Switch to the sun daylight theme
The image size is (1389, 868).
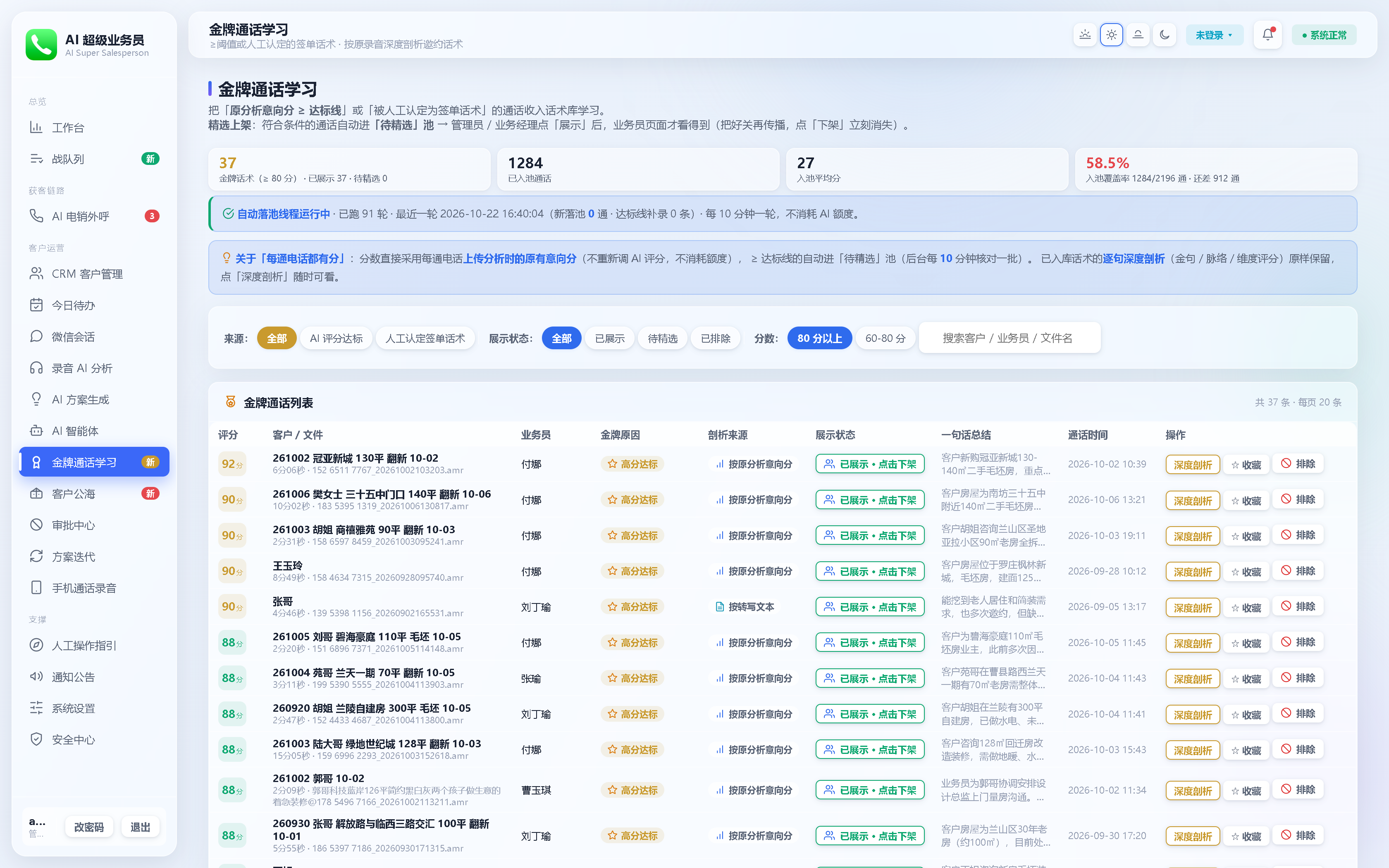1111,35
